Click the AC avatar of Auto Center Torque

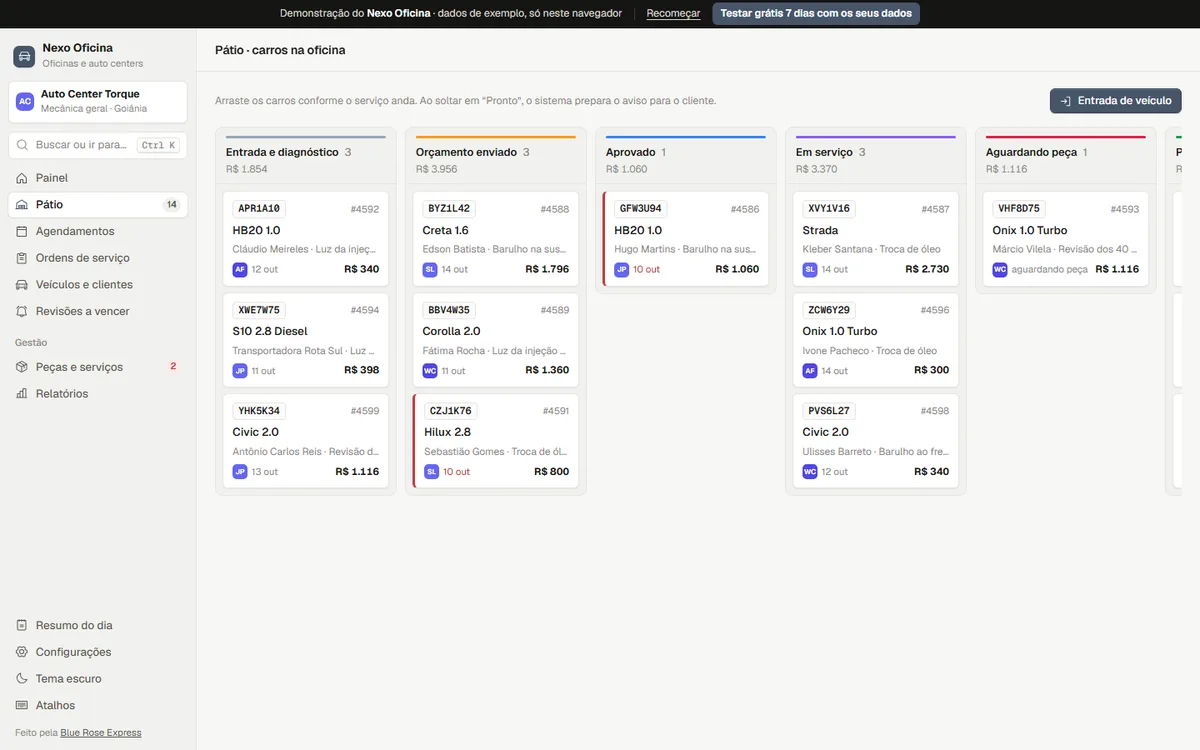tap(25, 101)
